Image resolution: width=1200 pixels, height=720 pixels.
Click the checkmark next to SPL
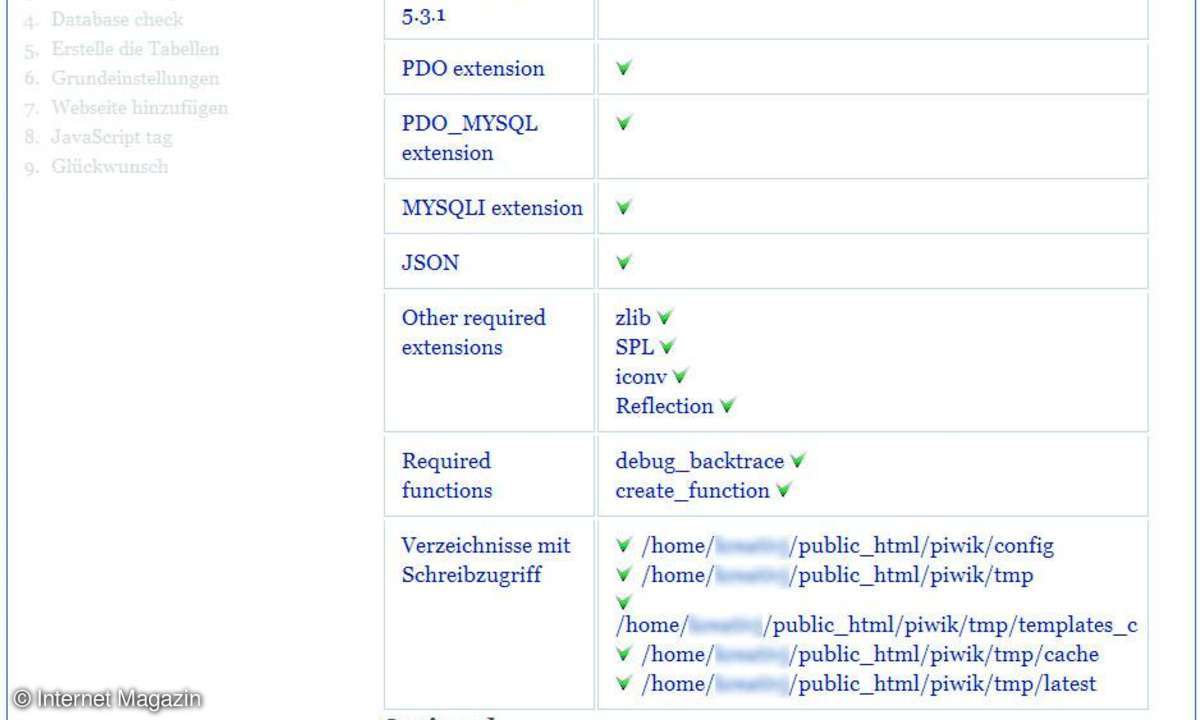pyautogui.click(x=668, y=347)
